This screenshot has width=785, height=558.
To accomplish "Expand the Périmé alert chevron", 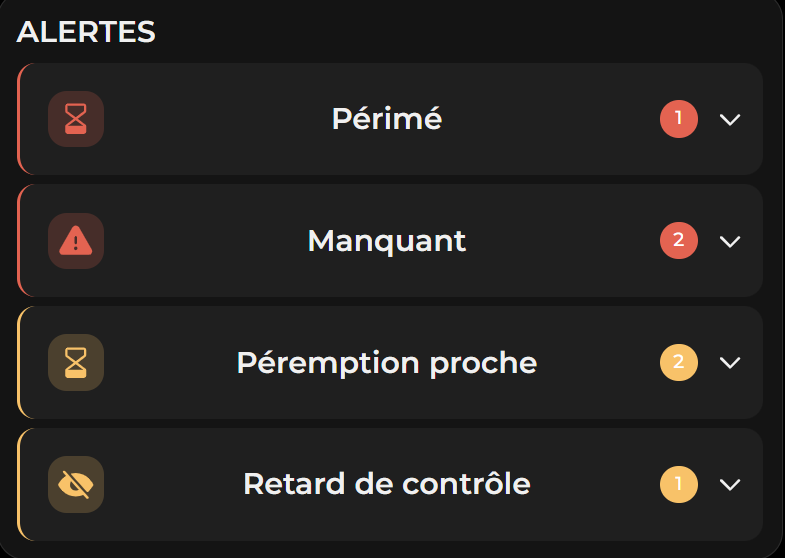I will pyautogui.click(x=730, y=119).
